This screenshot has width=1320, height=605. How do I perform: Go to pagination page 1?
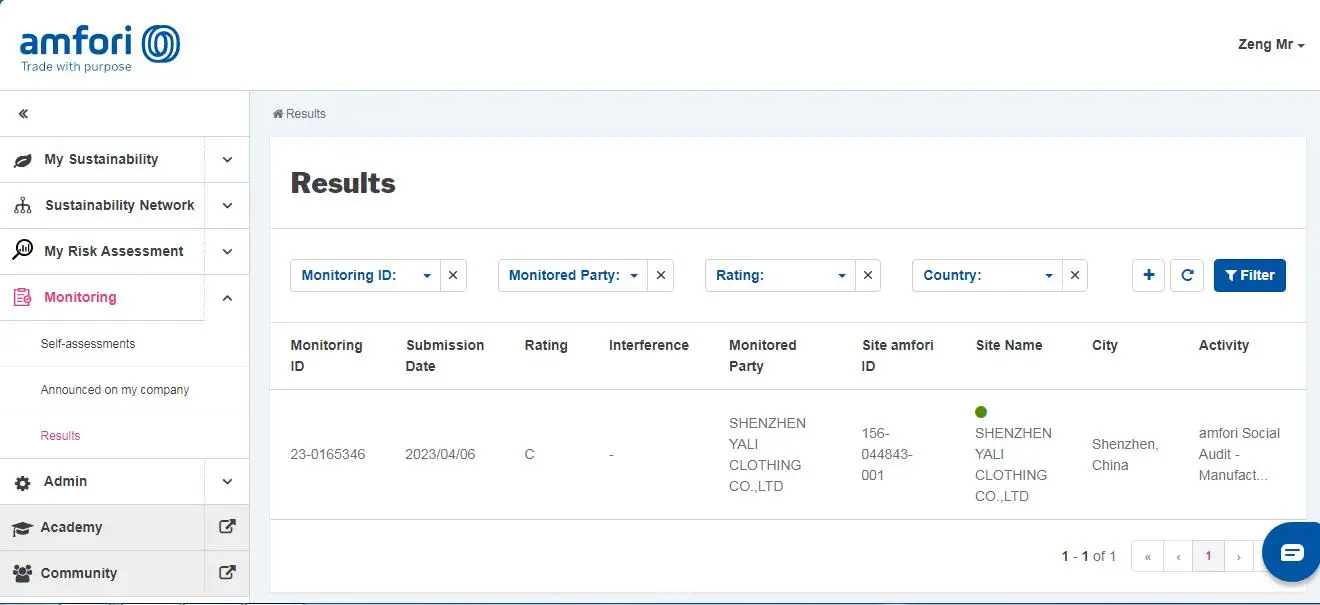1208,556
